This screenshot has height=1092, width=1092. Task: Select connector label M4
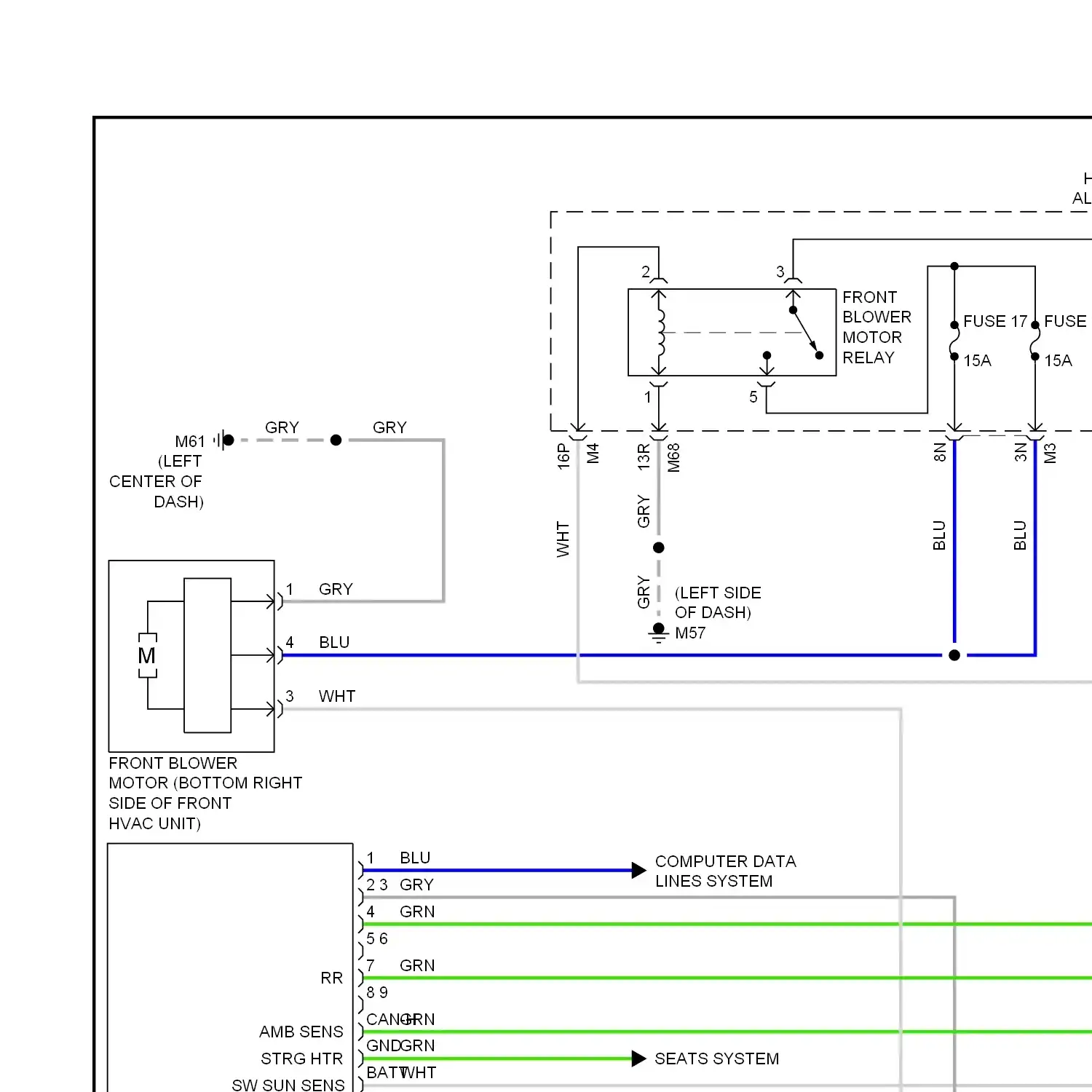tap(593, 454)
